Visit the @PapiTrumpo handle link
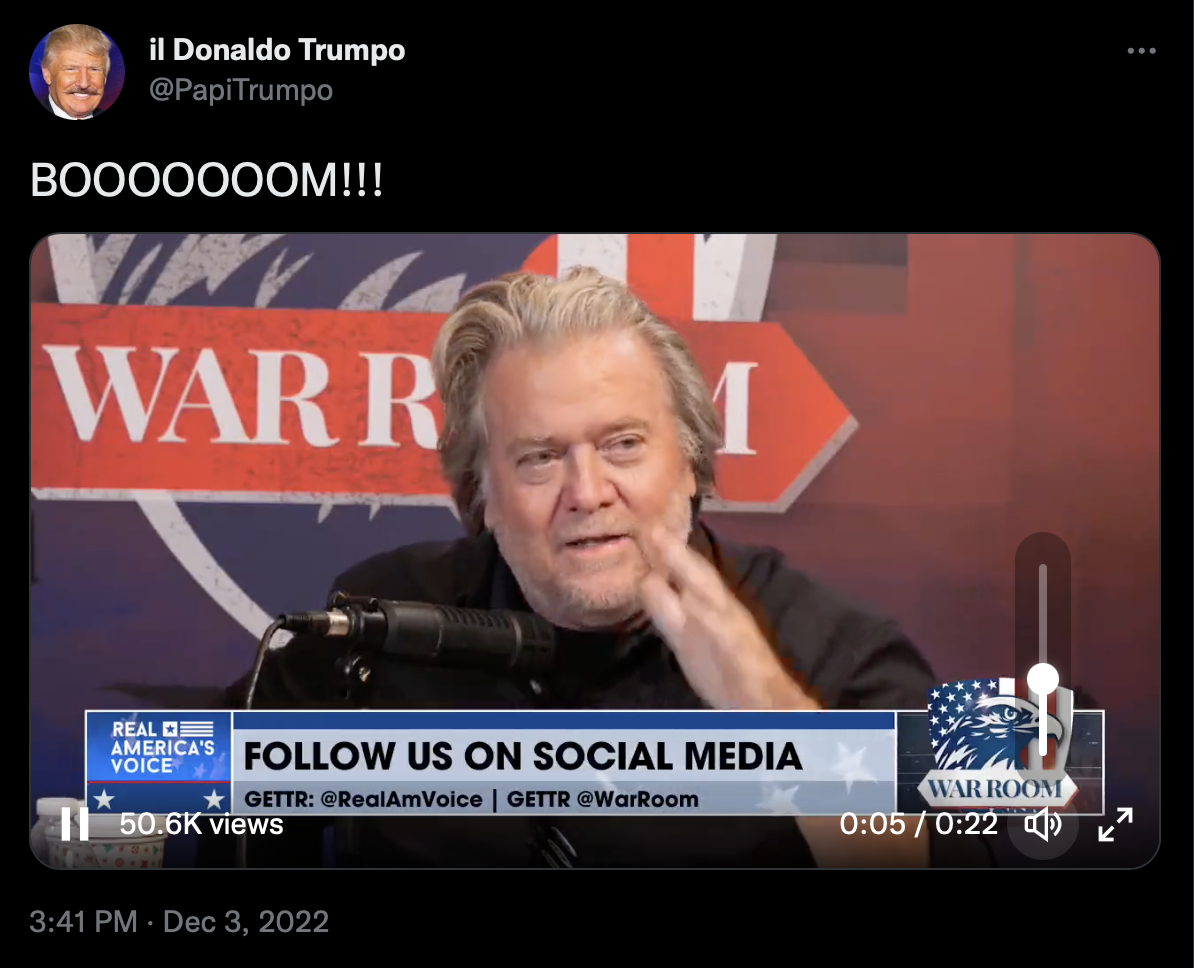 click(x=241, y=90)
